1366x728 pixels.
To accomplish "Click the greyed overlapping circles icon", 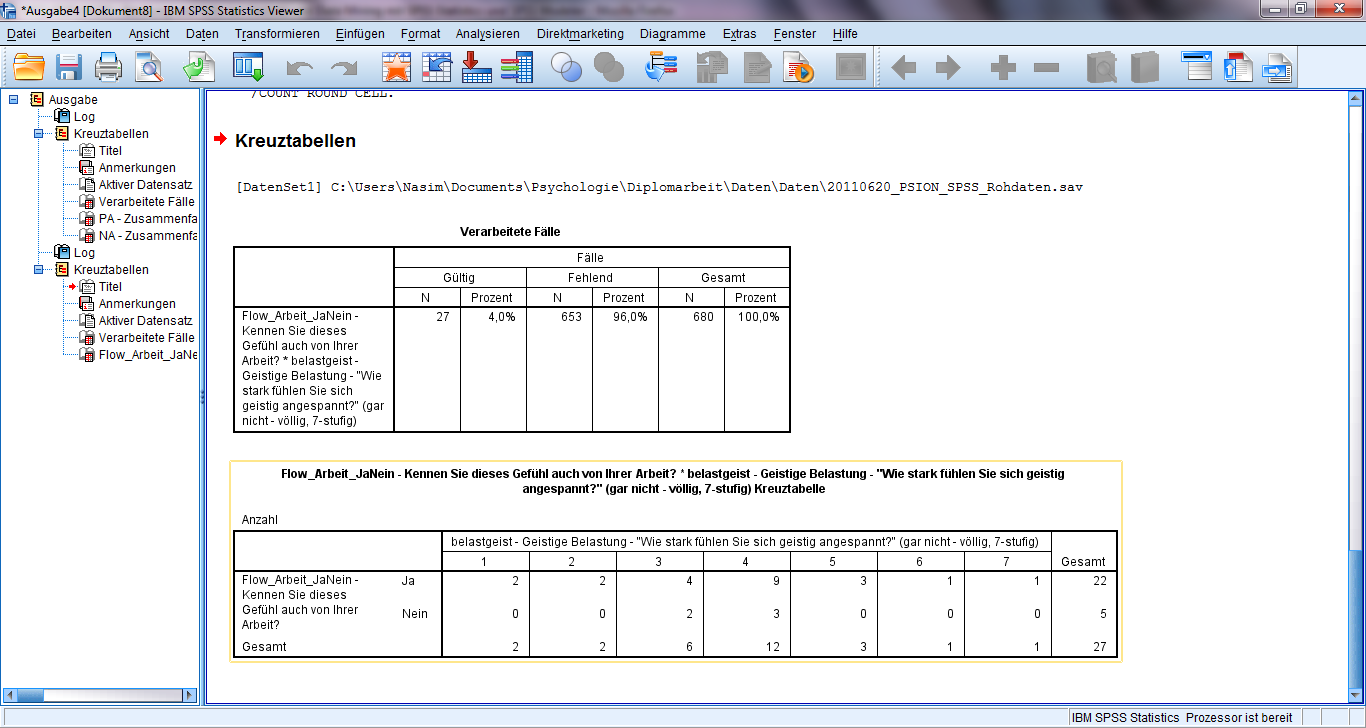I will coord(608,67).
